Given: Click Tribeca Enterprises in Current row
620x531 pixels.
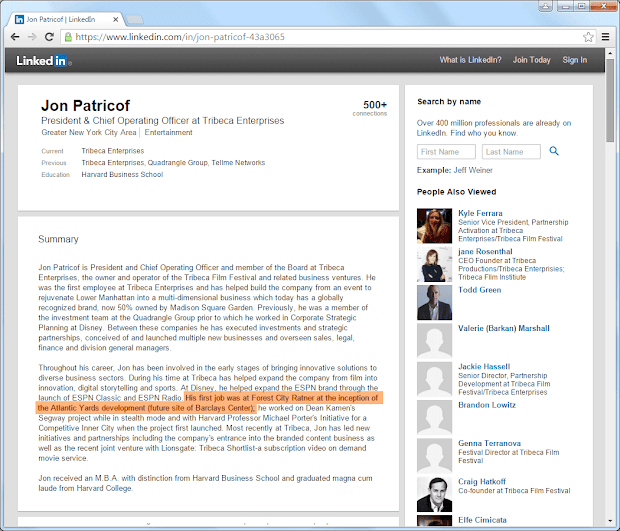Looking at the screenshot, I should [x=113, y=151].
